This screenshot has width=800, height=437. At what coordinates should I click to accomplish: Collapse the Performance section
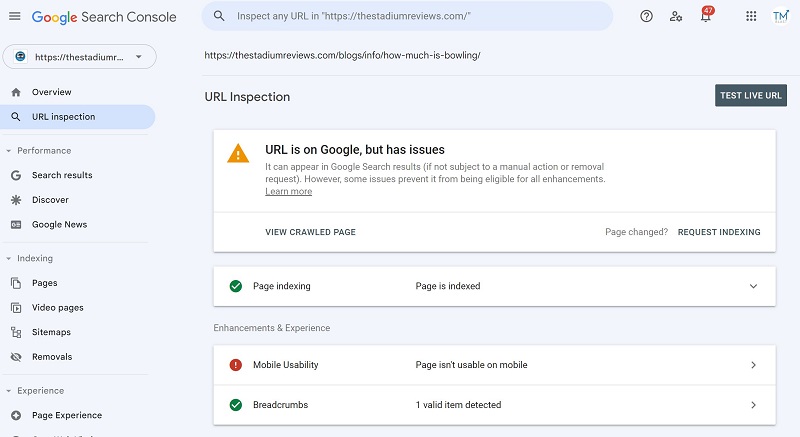9,151
